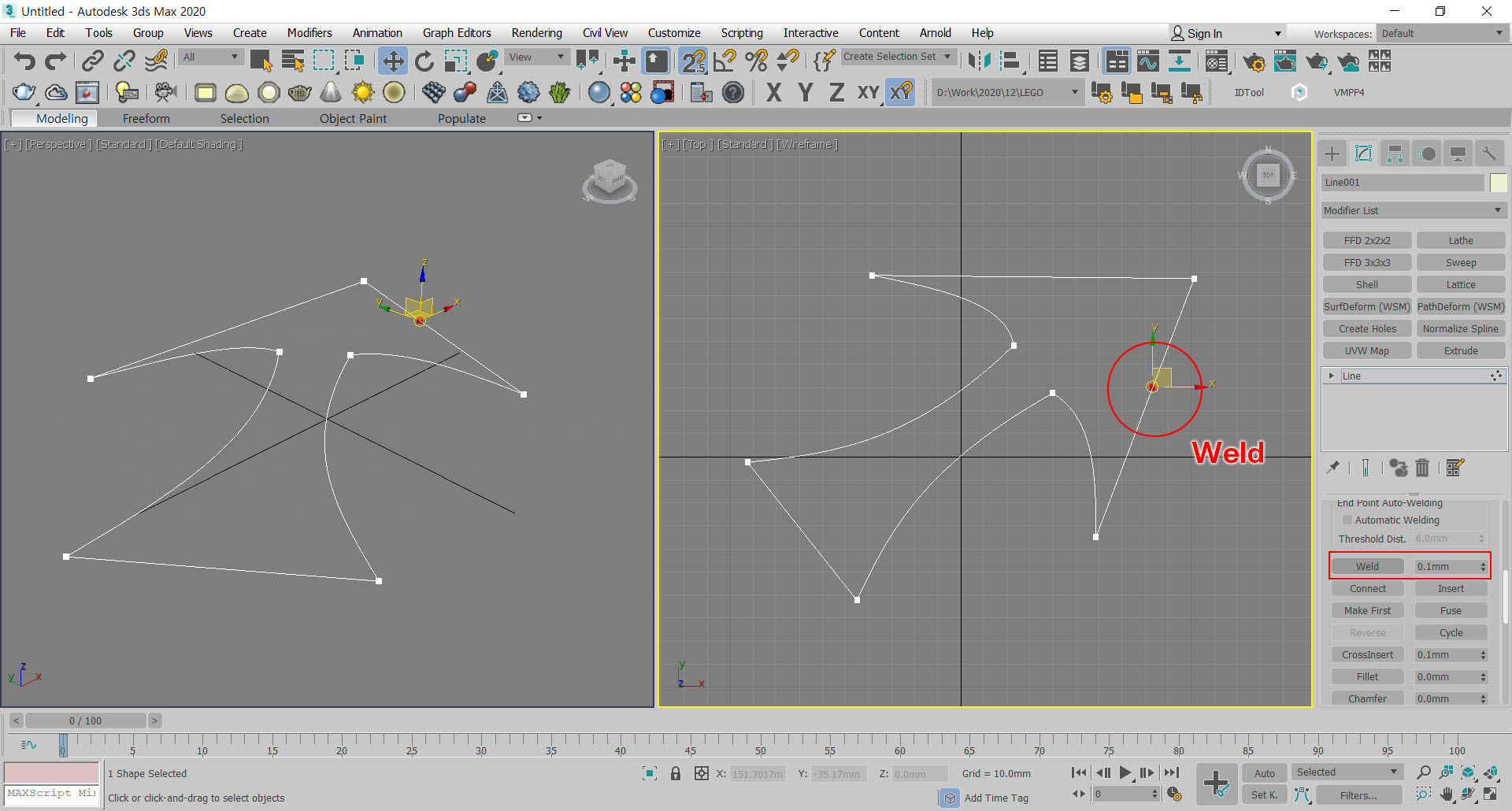Click the Make First button
The image size is (1512, 811).
coord(1367,610)
